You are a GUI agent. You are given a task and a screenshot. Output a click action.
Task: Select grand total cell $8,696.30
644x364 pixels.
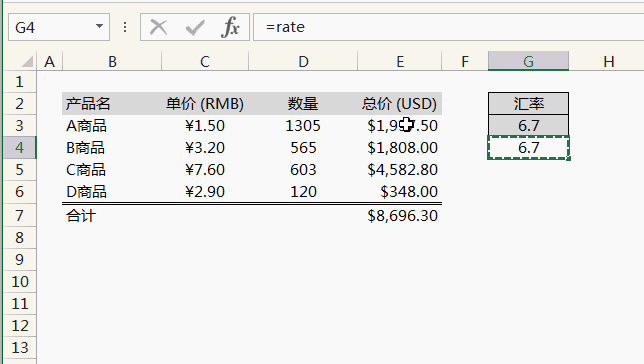click(x=400, y=215)
